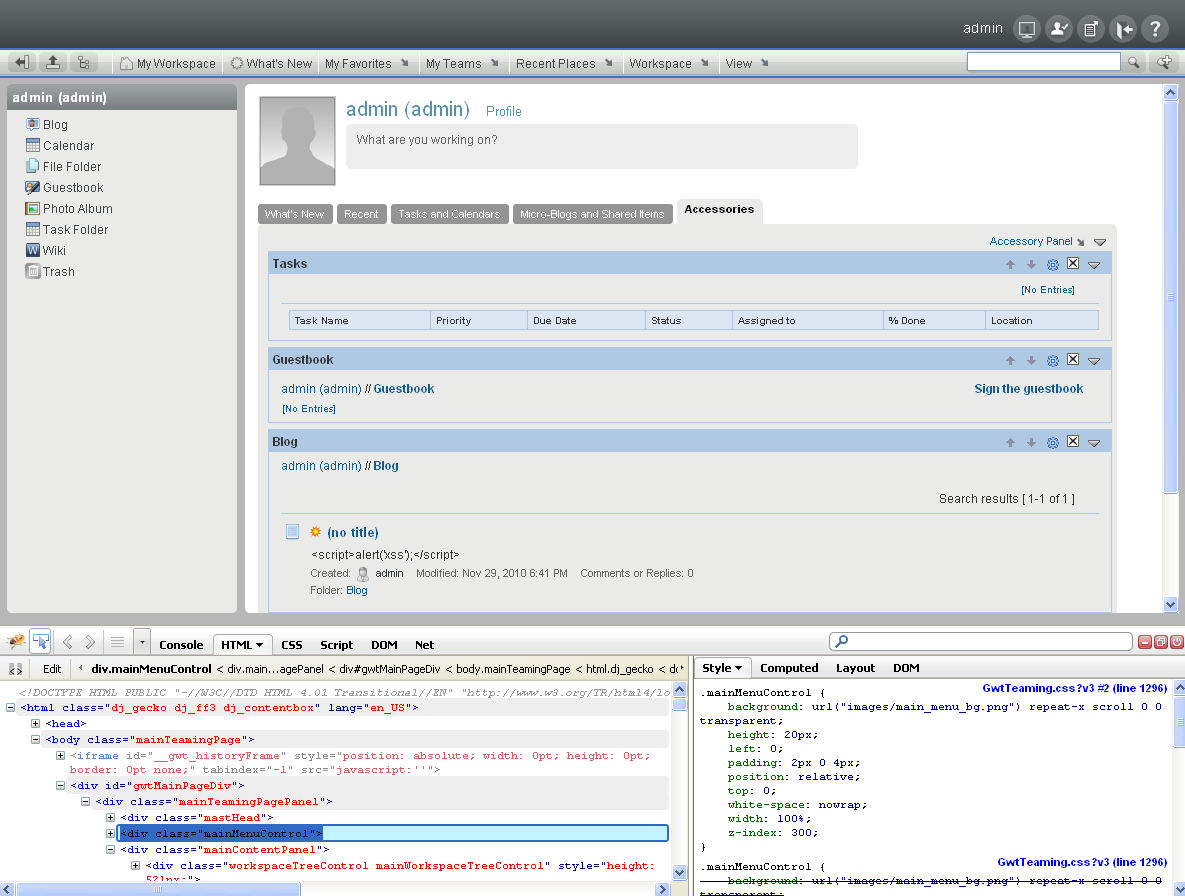
Task: Click the Sign the guestbook link
Action: pos(1028,389)
